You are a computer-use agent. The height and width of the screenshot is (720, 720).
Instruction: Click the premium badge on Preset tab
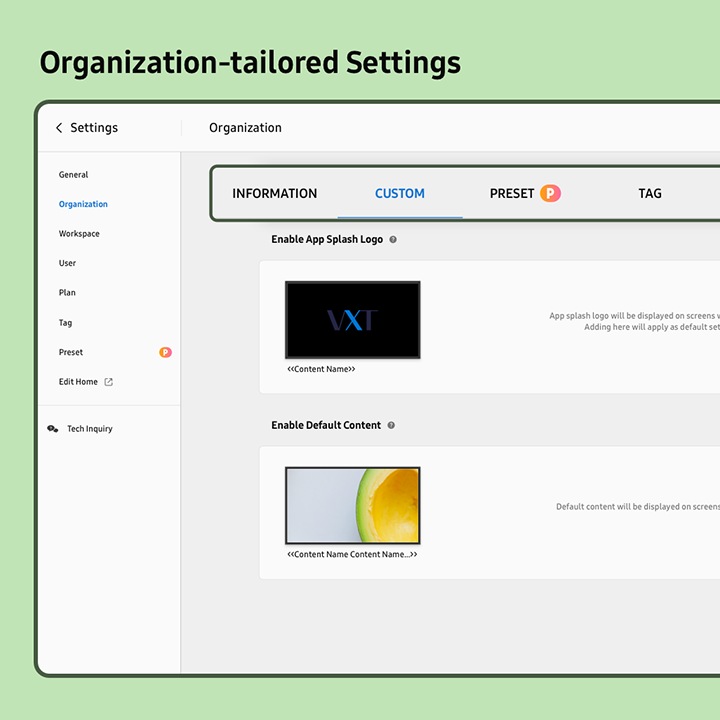pyautogui.click(x=550, y=193)
